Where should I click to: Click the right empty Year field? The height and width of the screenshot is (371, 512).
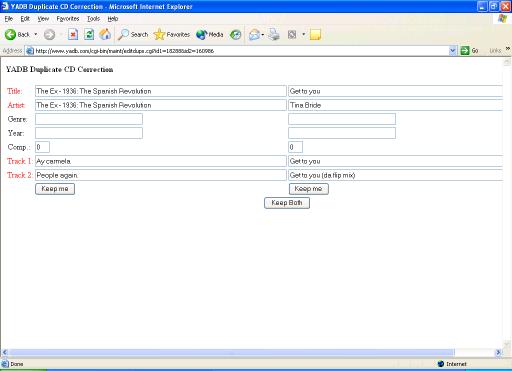[342, 133]
